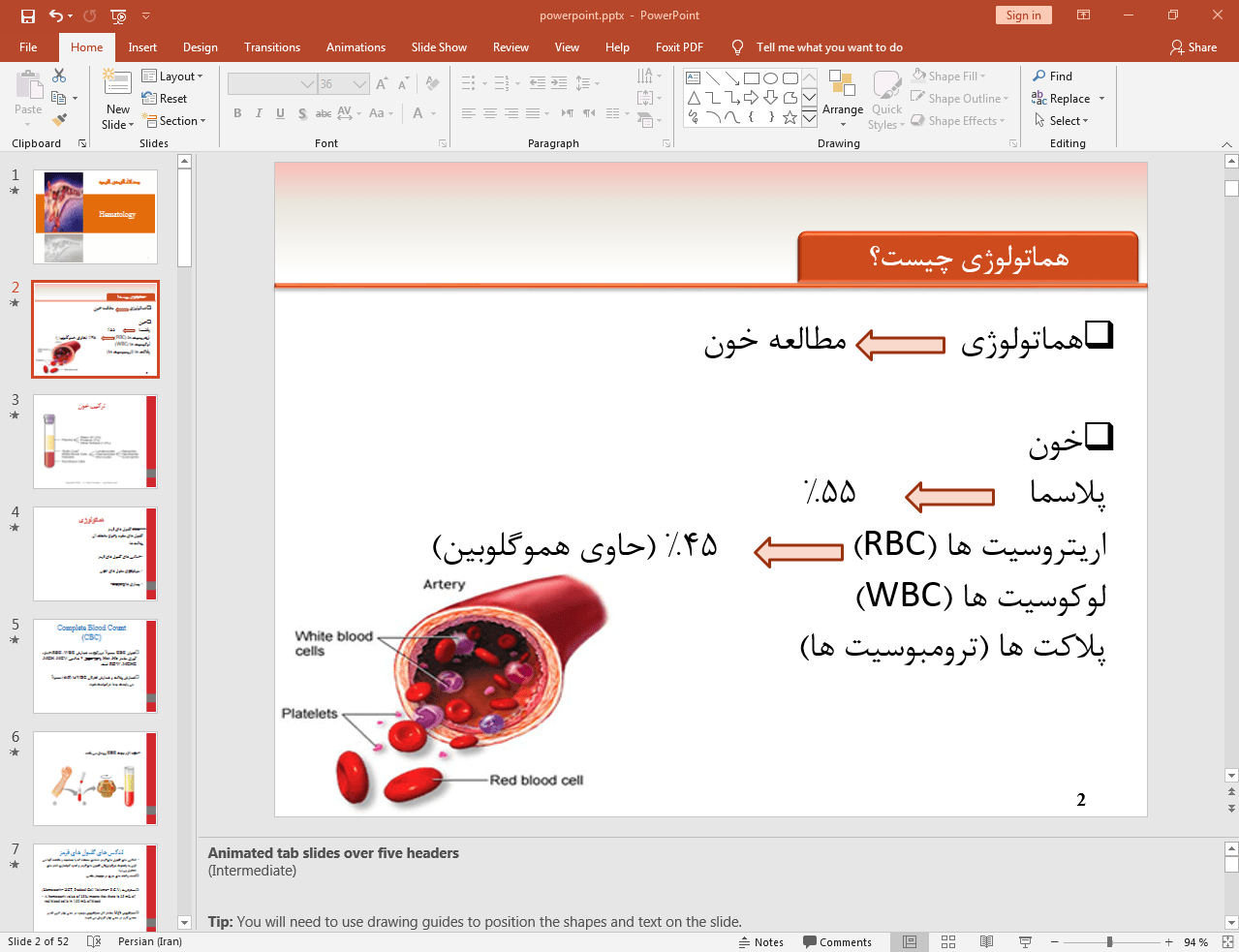The image size is (1239, 952).
Task: Toggle Normal view button
Action: pyautogui.click(x=910, y=941)
